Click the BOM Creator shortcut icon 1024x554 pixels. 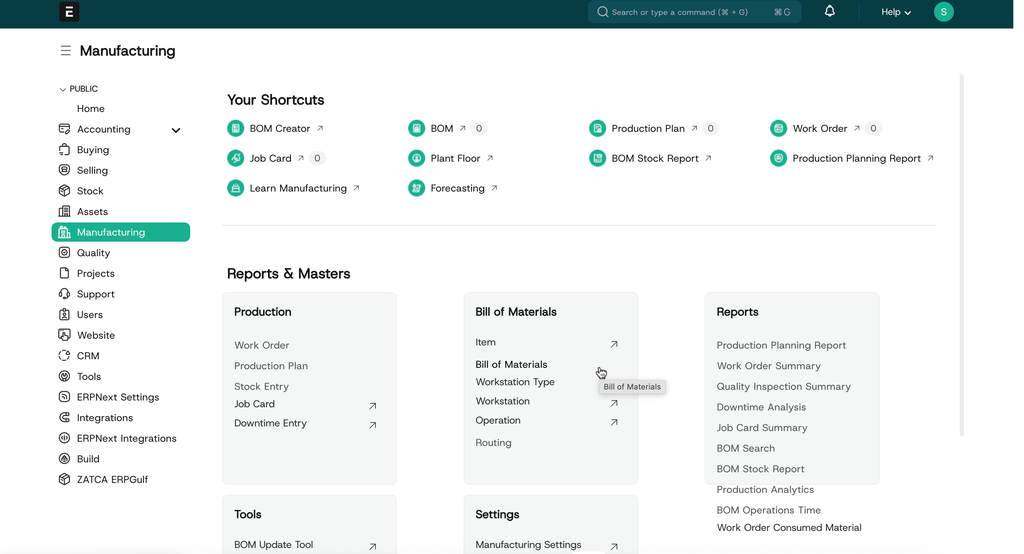click(235, 128)
